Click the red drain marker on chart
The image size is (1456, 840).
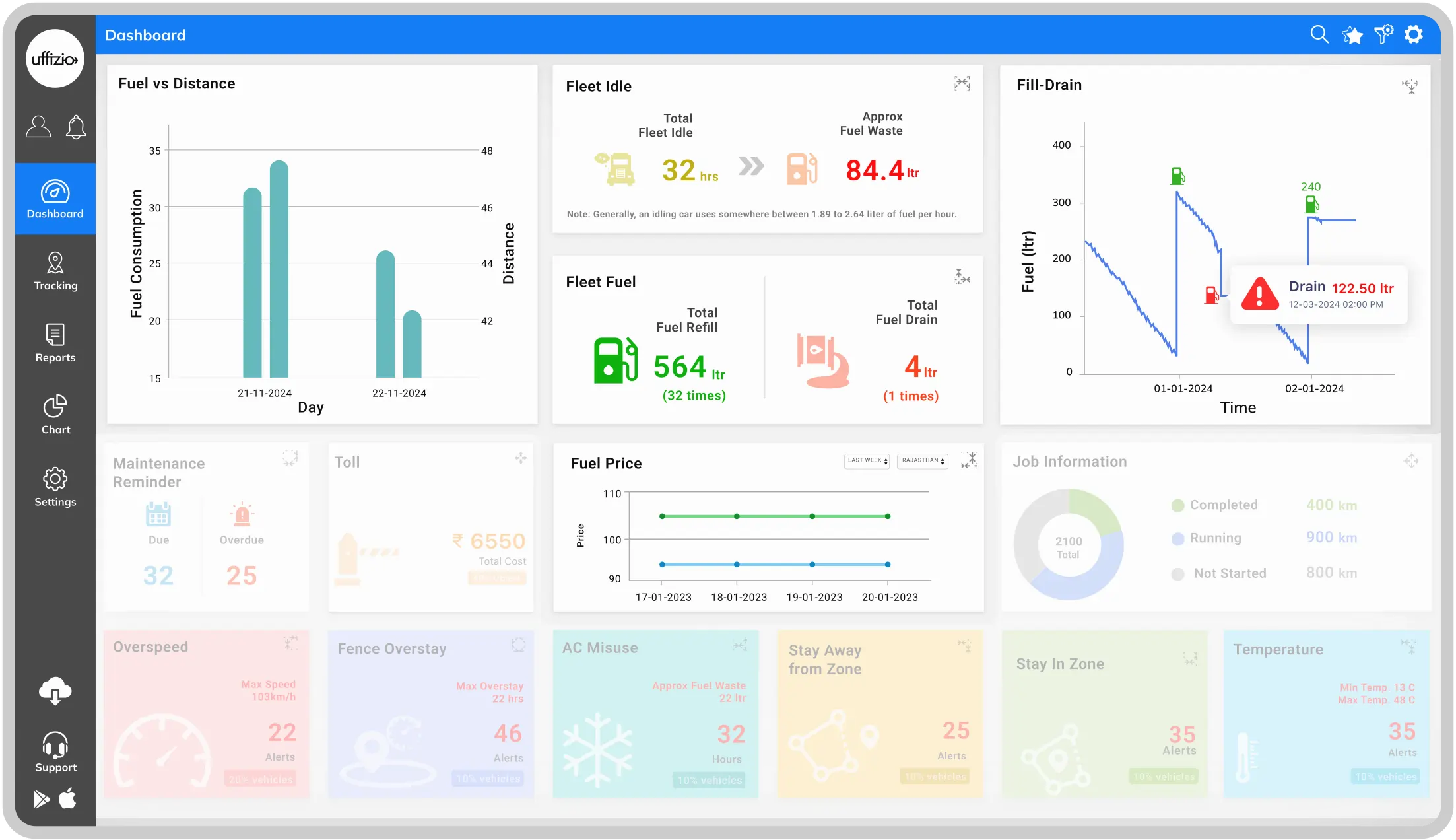coord(1211,295)
